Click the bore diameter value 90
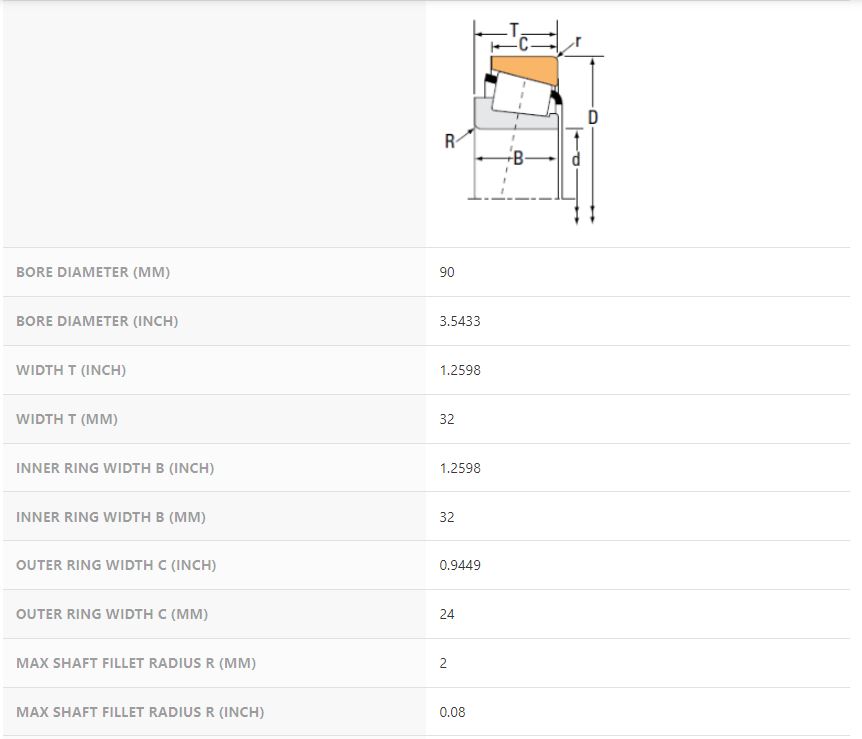The image size is (862, 739). (447, 272)
